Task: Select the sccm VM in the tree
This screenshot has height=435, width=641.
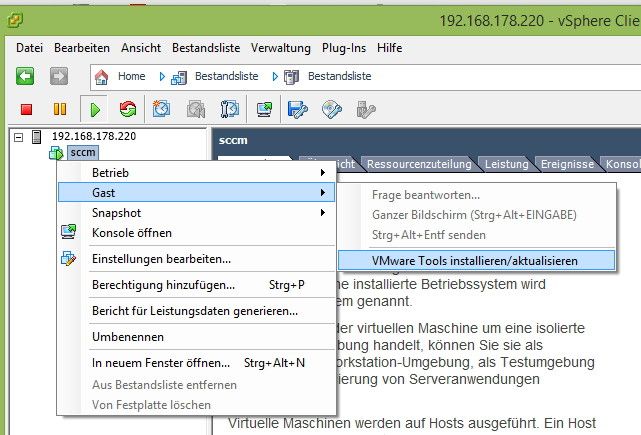Action: (83, 153)
